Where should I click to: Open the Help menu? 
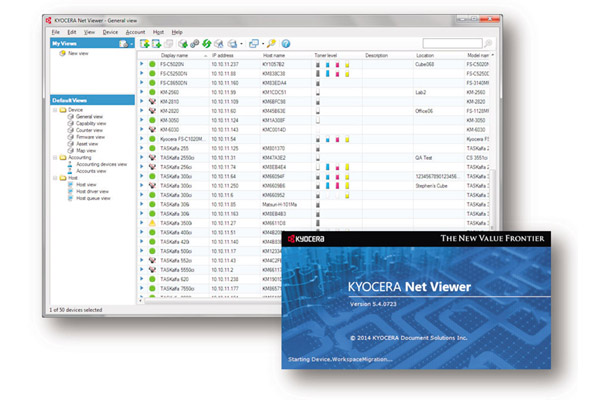pyautogui.click(x=177, y=32)
